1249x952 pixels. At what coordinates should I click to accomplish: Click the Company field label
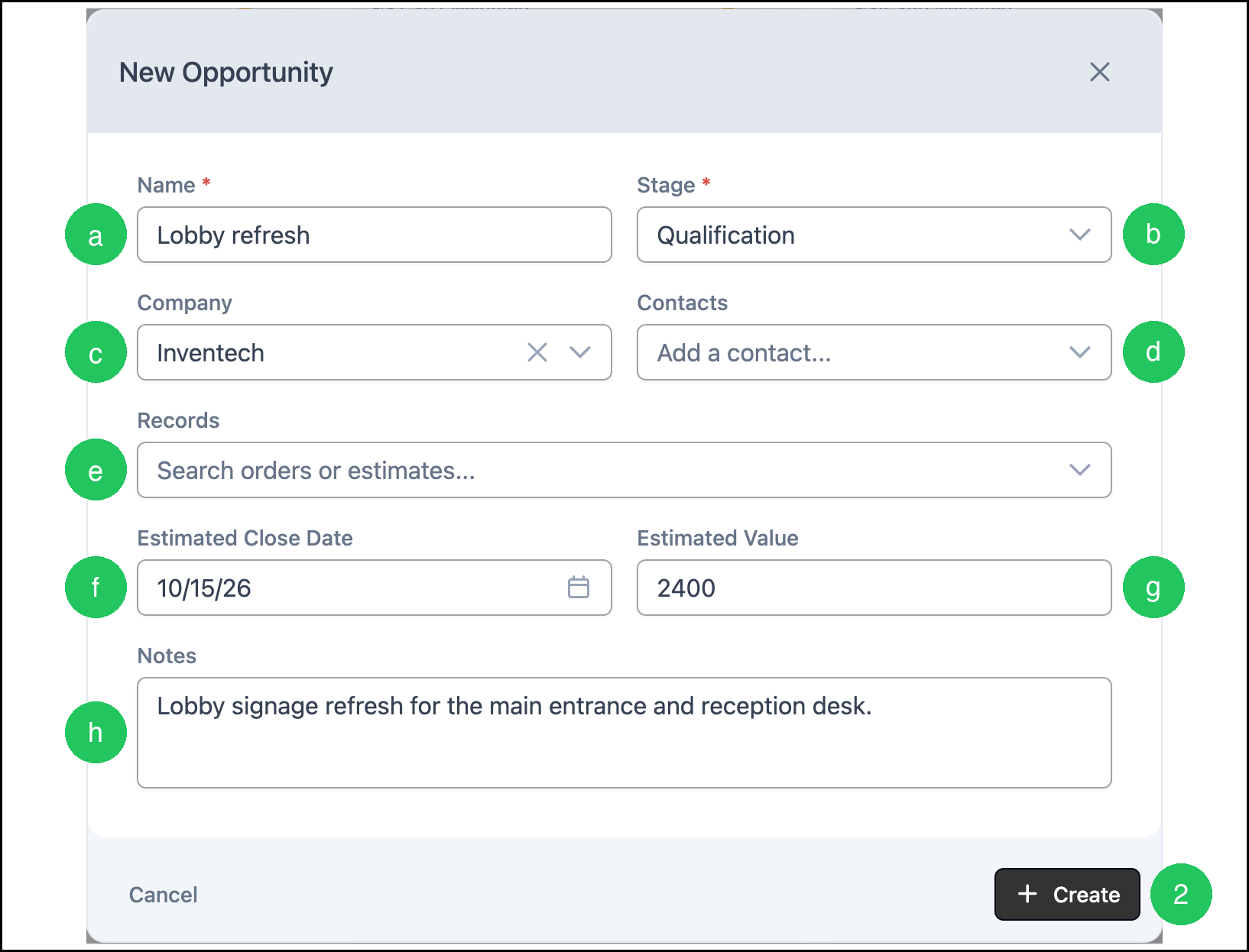(x=184, y=303)
